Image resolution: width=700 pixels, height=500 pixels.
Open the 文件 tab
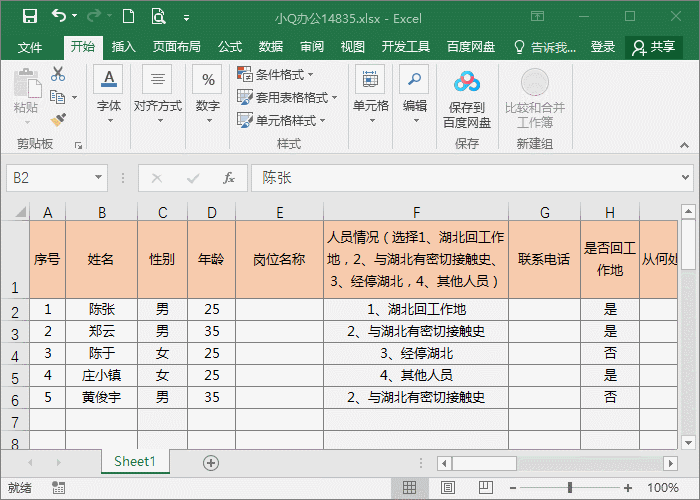coord(29,47)
